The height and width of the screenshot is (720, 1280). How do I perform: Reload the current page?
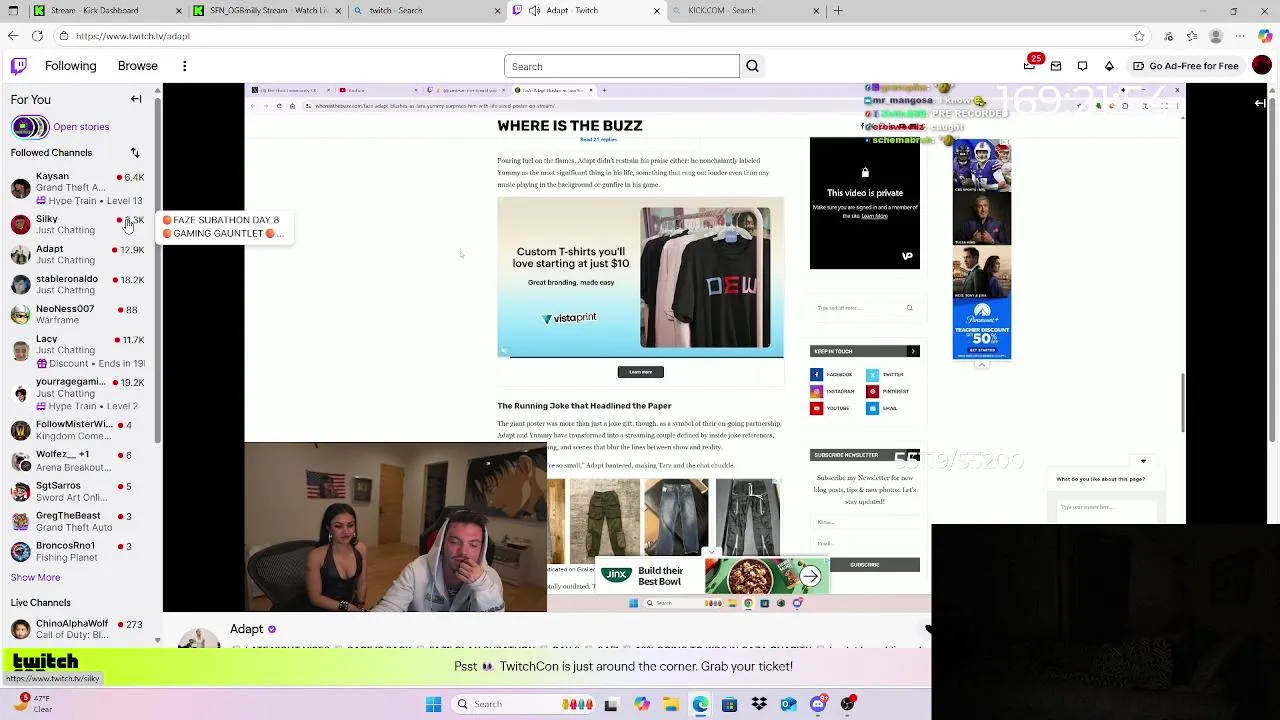[x=37, y=36]
